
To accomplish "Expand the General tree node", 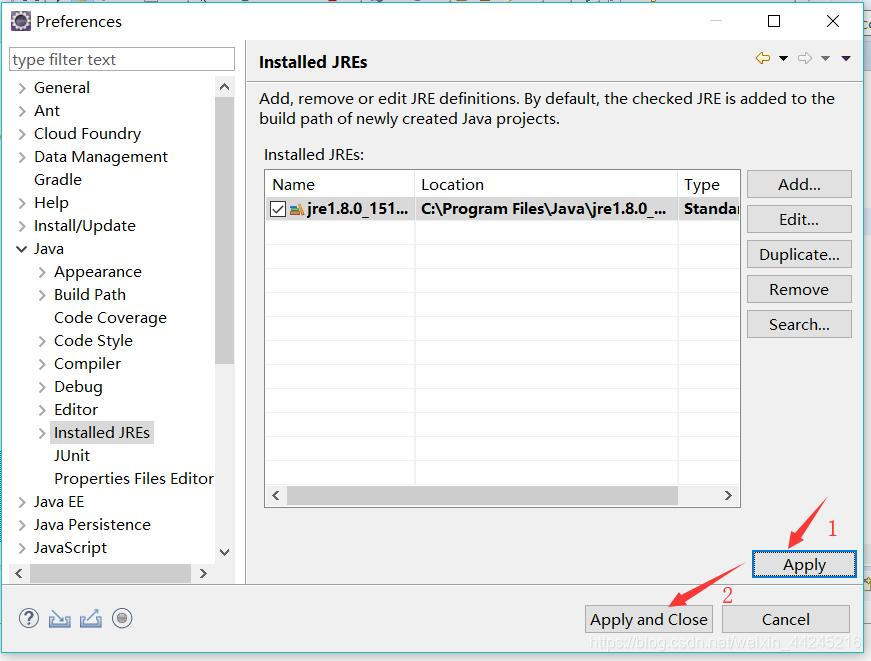I will pos(22,88).
